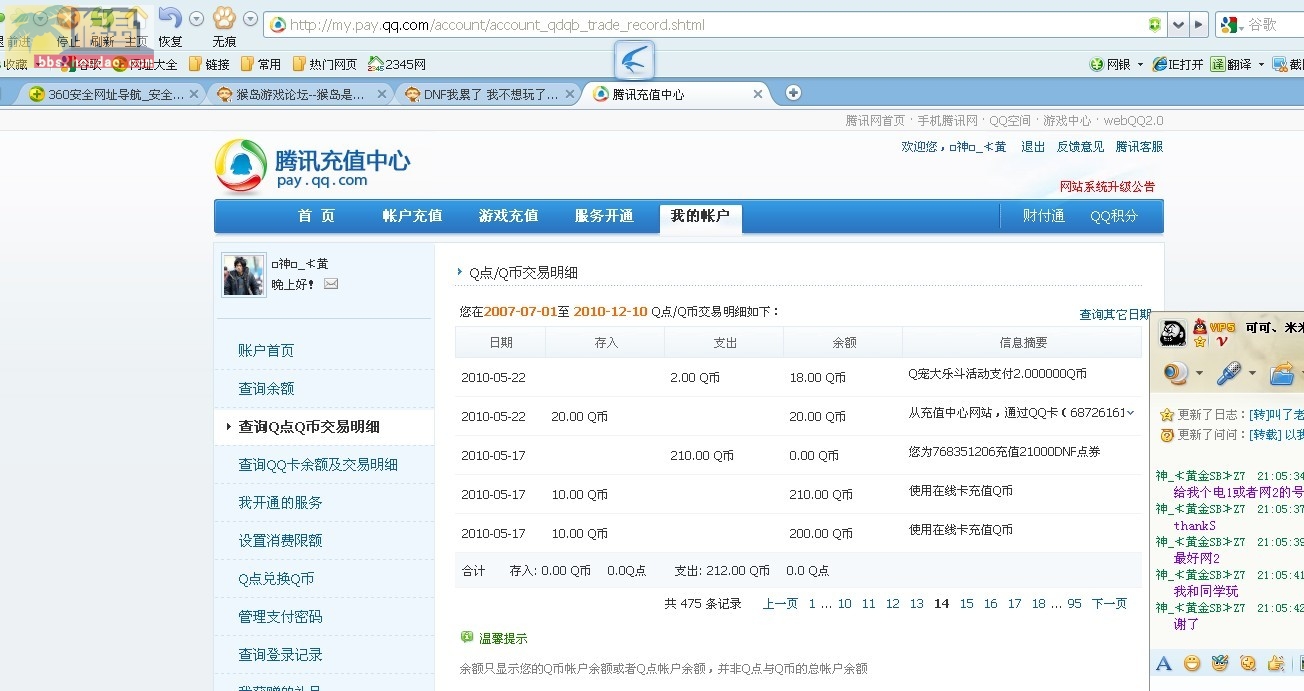Open a new browser tab with plus button
The image size is (1304, 691).
793,93
